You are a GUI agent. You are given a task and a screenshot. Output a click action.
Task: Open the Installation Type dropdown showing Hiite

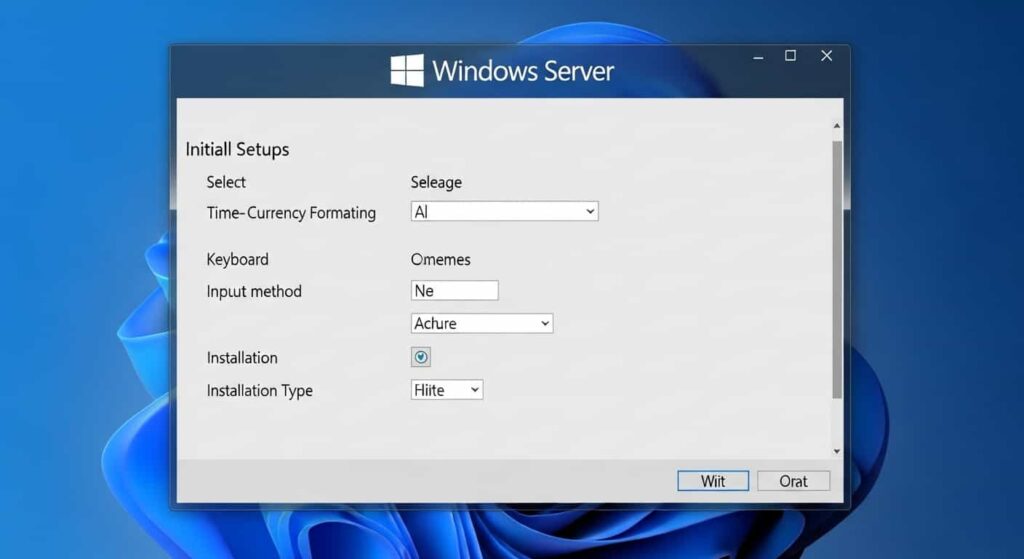pyautogui.click(x=447, y=390)
